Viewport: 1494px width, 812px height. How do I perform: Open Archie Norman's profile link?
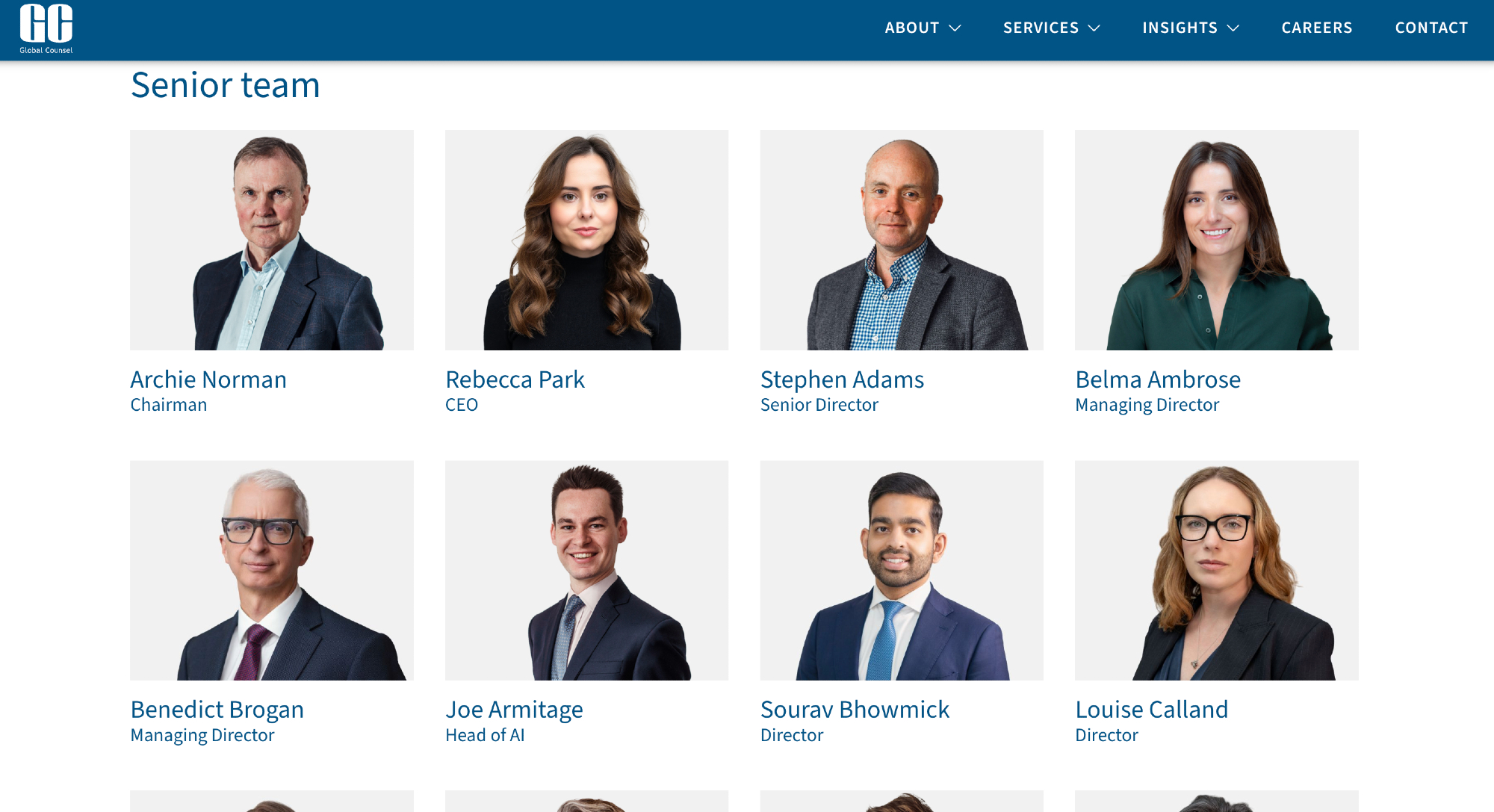tap(208, 379)
